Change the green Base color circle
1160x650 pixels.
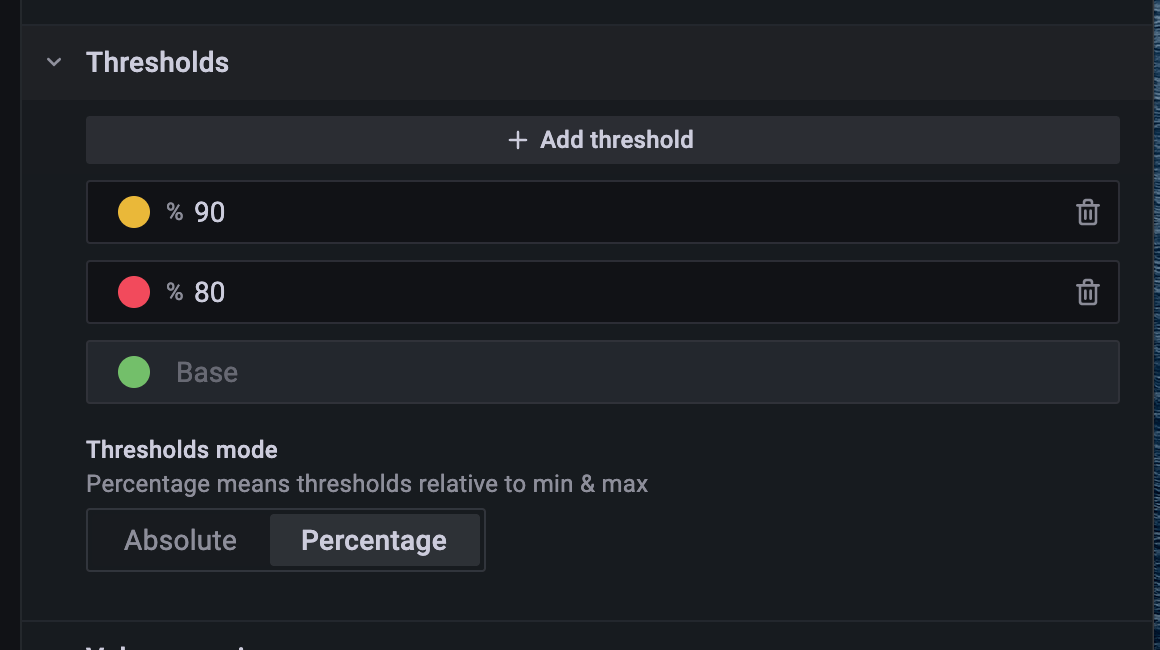(134, 372)
